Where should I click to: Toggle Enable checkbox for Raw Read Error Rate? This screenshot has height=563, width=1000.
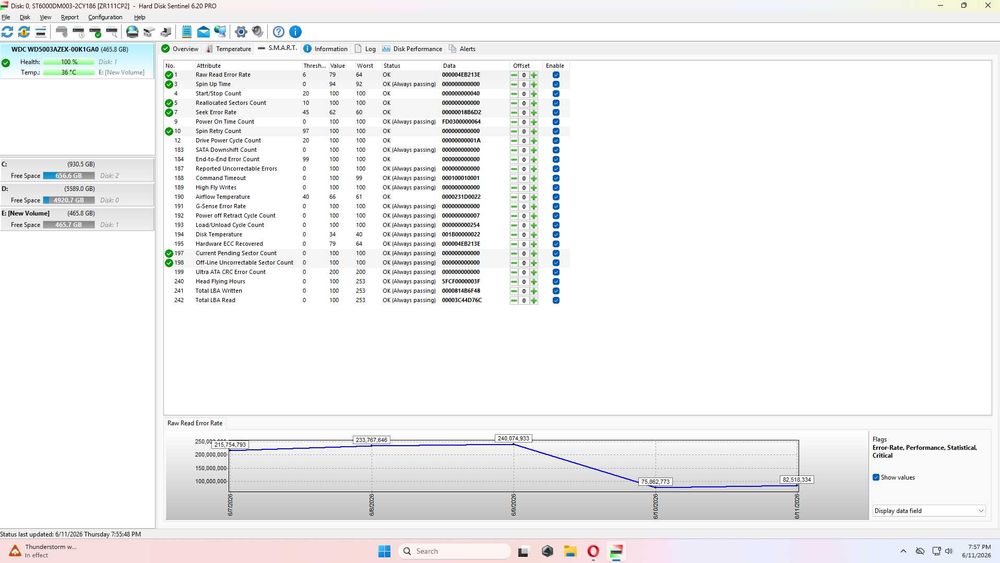(556, 75)
